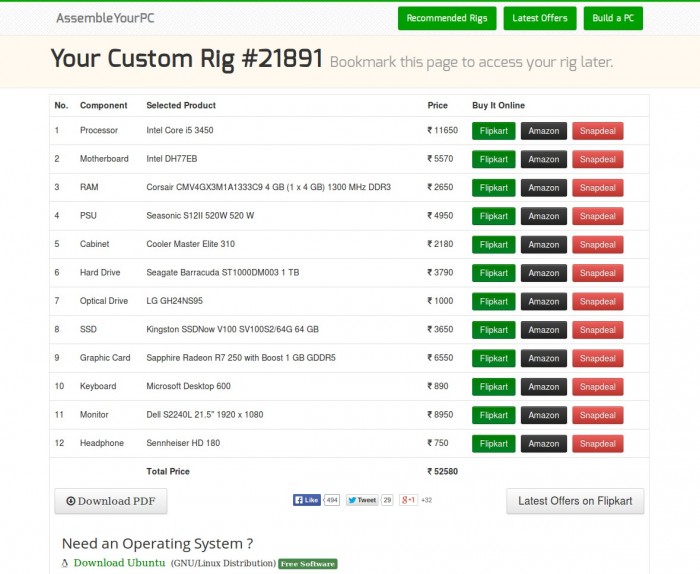Viewport: 700px width, 574px height.
Task: Follow the Download Ubuntu link
Action: (119, 563)
